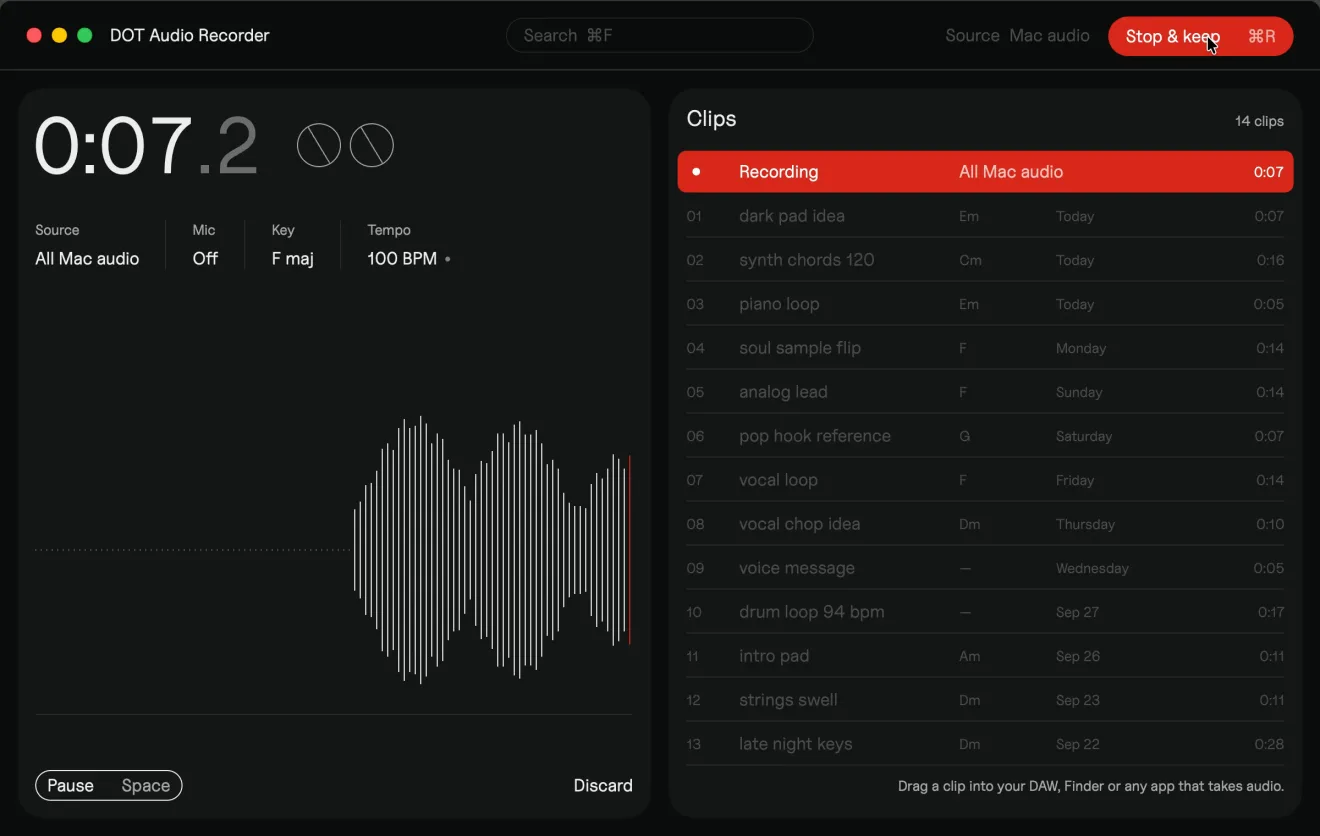The width and height of the screenshot is (1320, 836).
Task: Click the recording waveform display
Action: [x=333, y=550]
